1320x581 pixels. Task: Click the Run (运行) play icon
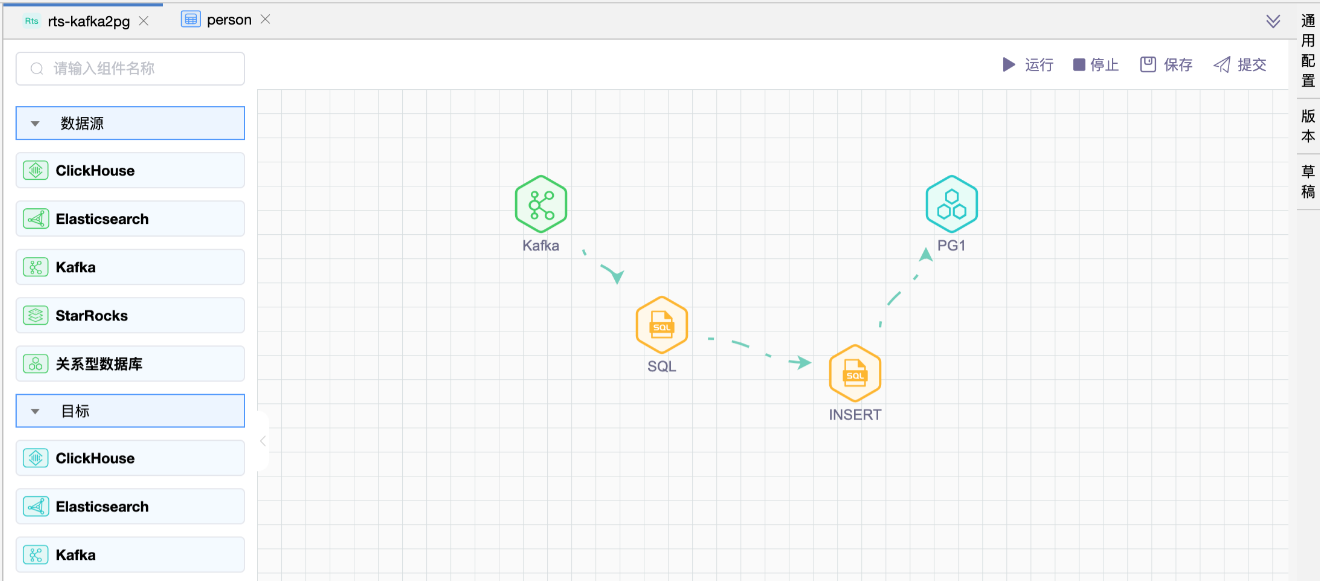tap(1009, 65)
